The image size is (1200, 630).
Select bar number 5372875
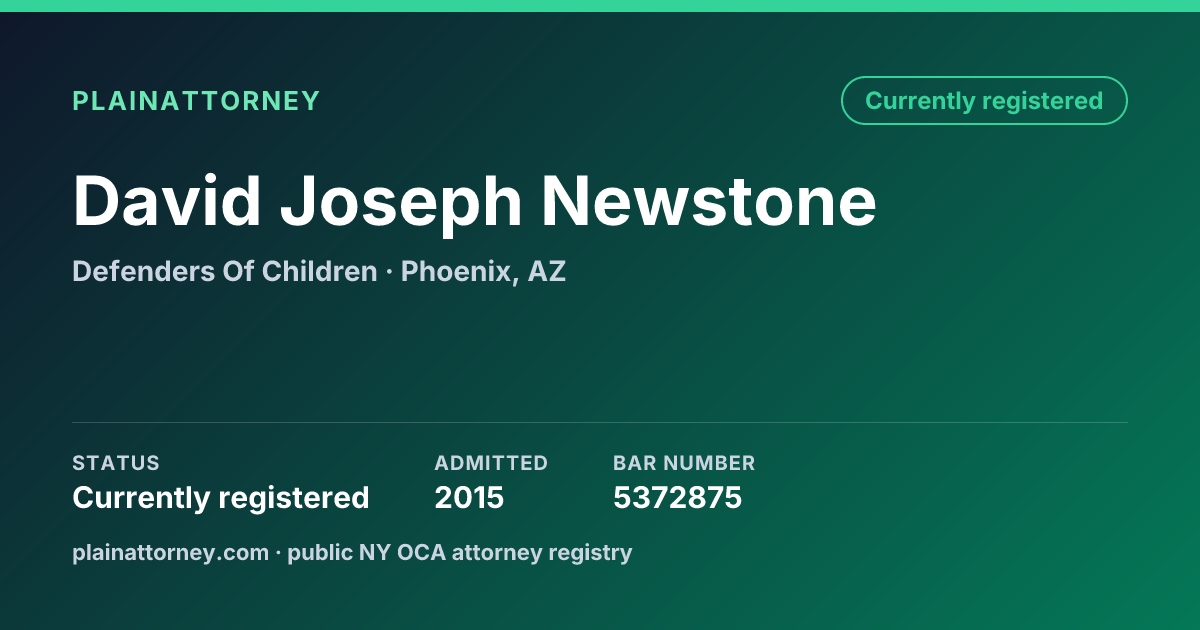tap(677, 497)
